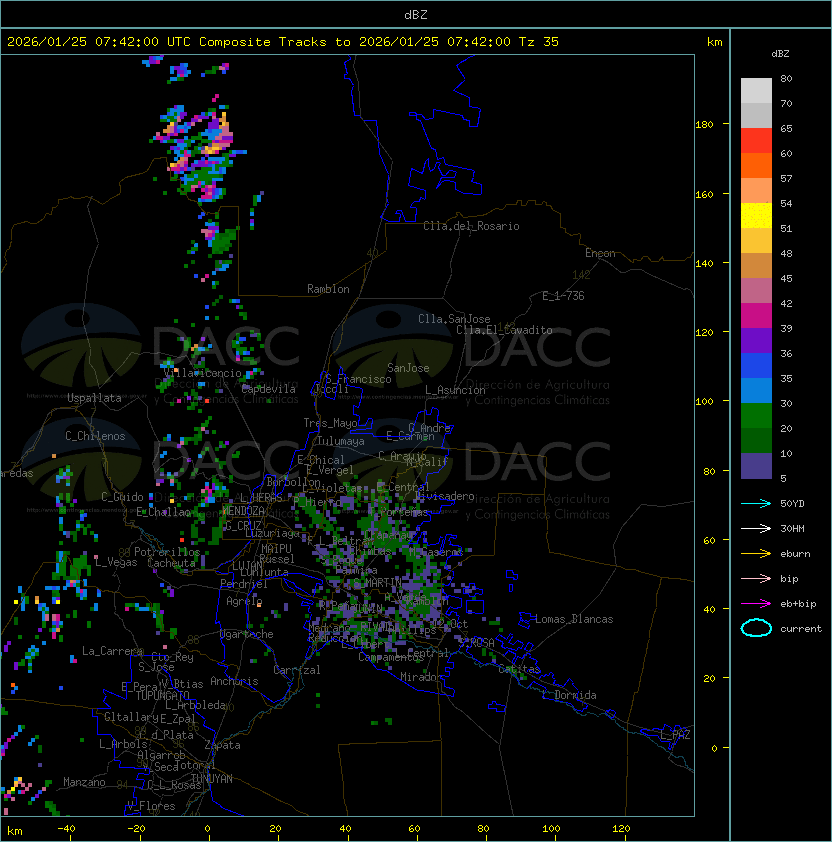Viewport: 832px width, 842px height.
Task: Click the 'Carrizal' map label
Action: pyautogui.click(x=297, y=670)
